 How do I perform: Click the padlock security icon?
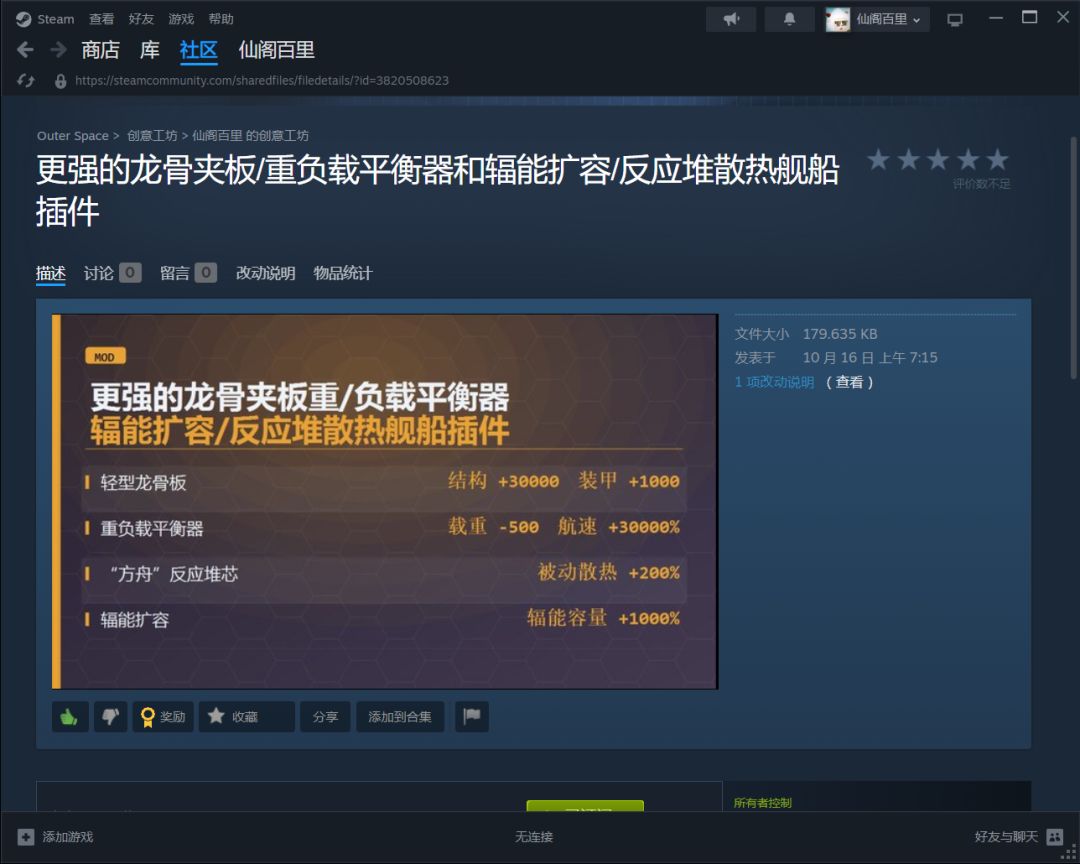(x=61, y=81)
